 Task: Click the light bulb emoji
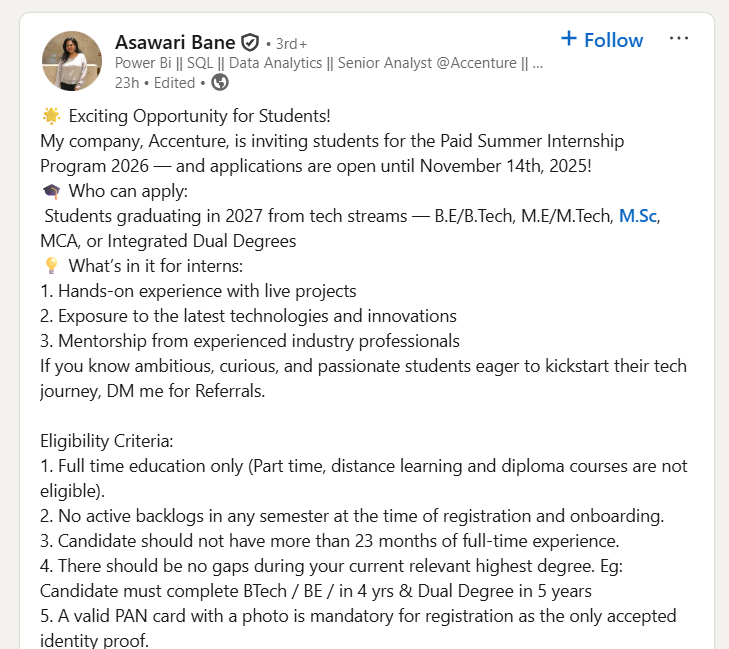tap(51, 266)
